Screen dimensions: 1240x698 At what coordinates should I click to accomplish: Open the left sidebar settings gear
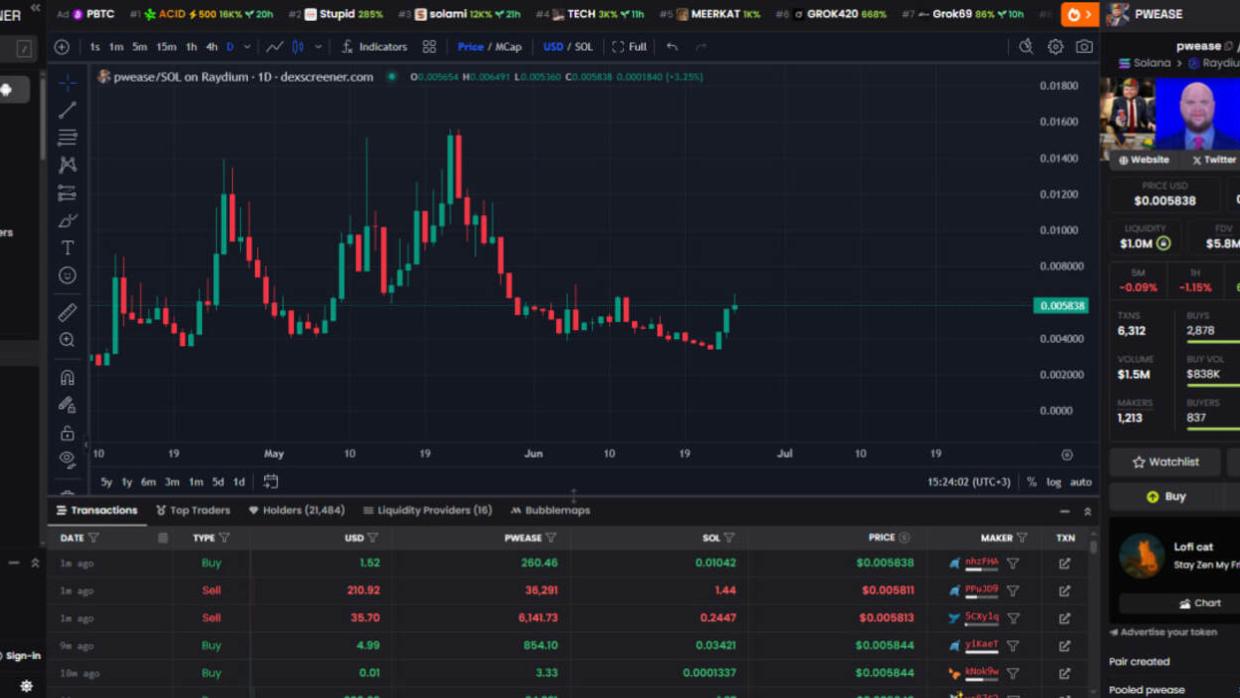[x=26, y=687]
